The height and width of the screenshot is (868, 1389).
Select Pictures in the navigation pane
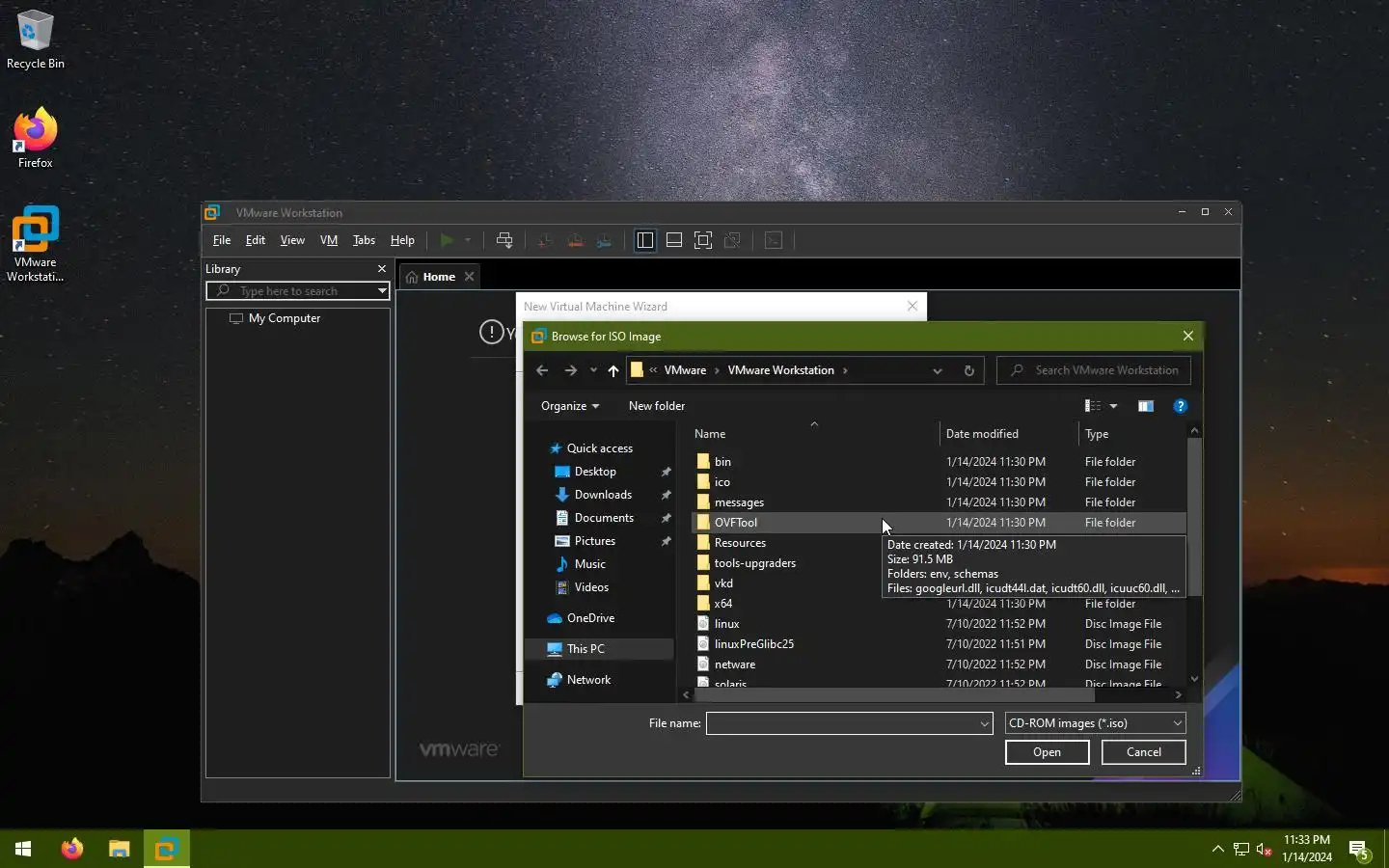pyautogui.click(x=586, y=541)
